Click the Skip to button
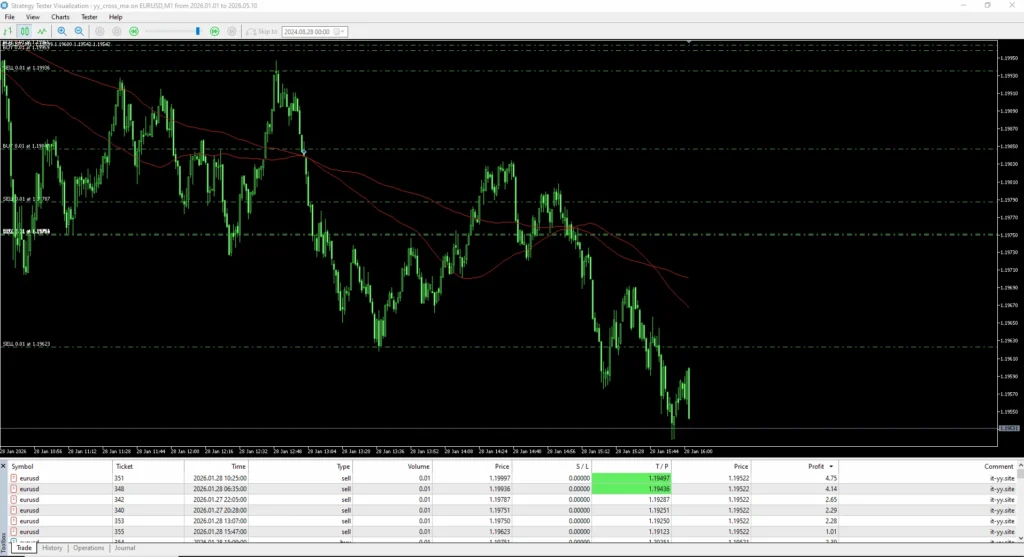The image size is (1024, 557). pyautogui.click(x=261, y=31)
